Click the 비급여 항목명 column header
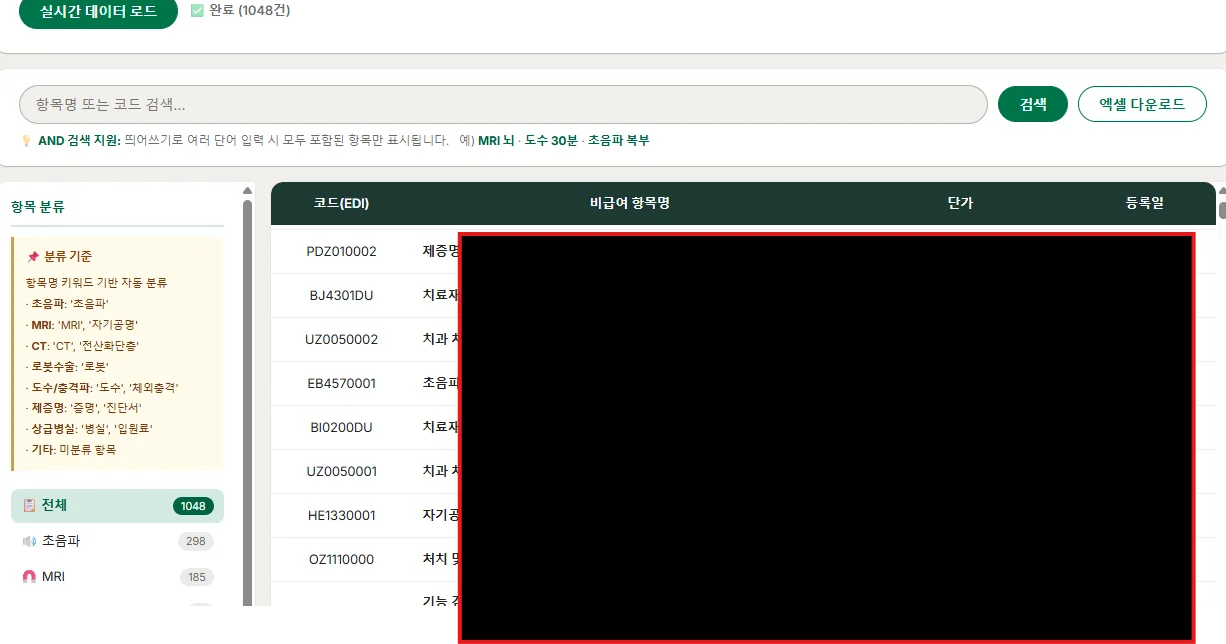Screen dimensions: 1226x644 click(629, 203)
